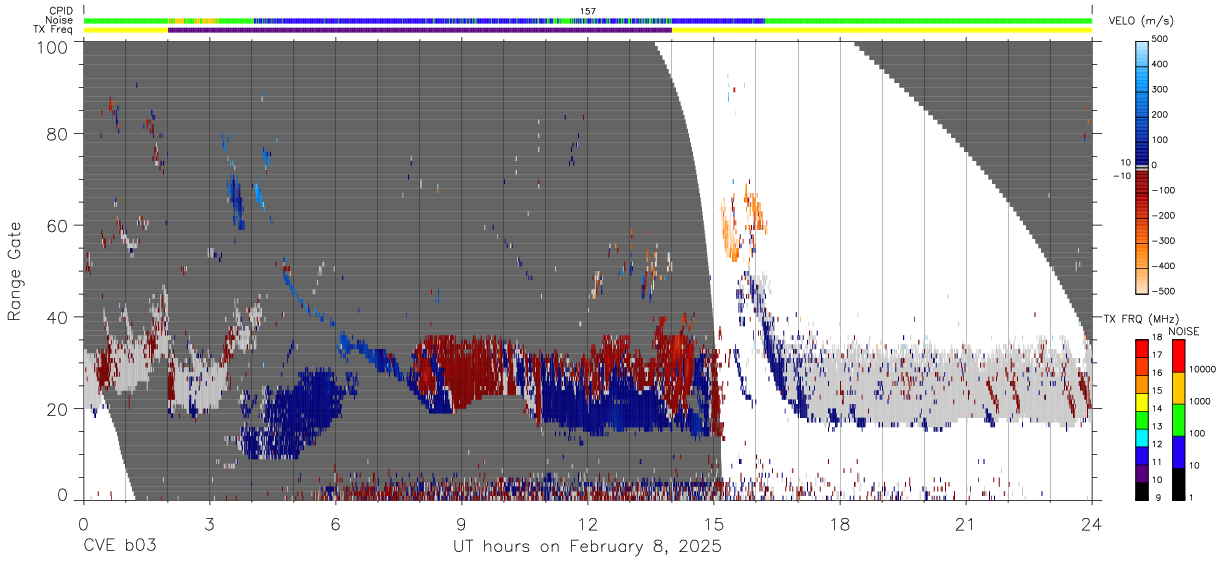Screen dimensions: 1228x567
Task: Click hour 18 on the time axis
Action: pos(839,525)
